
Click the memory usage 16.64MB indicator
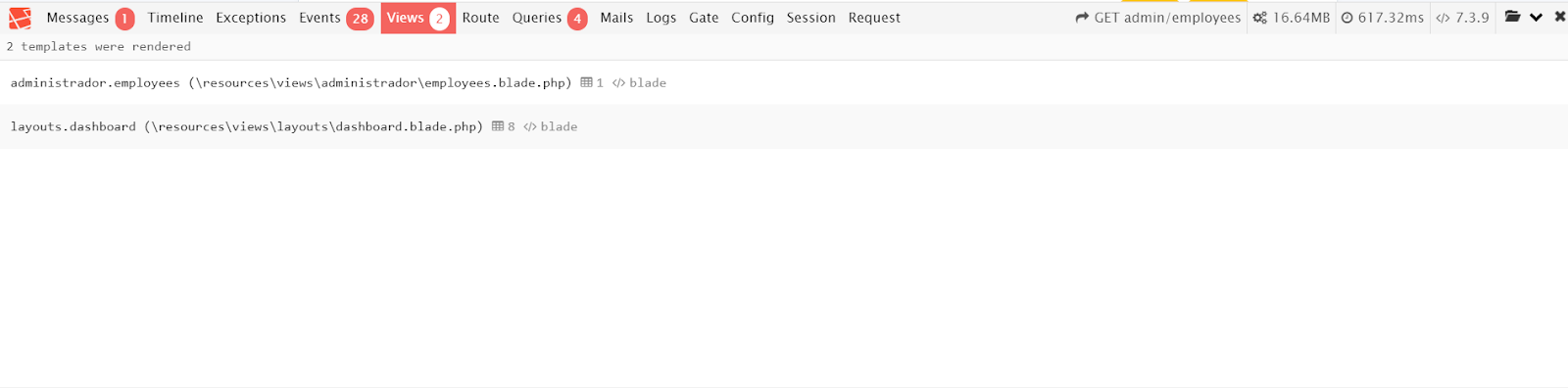click(1292, 18)
